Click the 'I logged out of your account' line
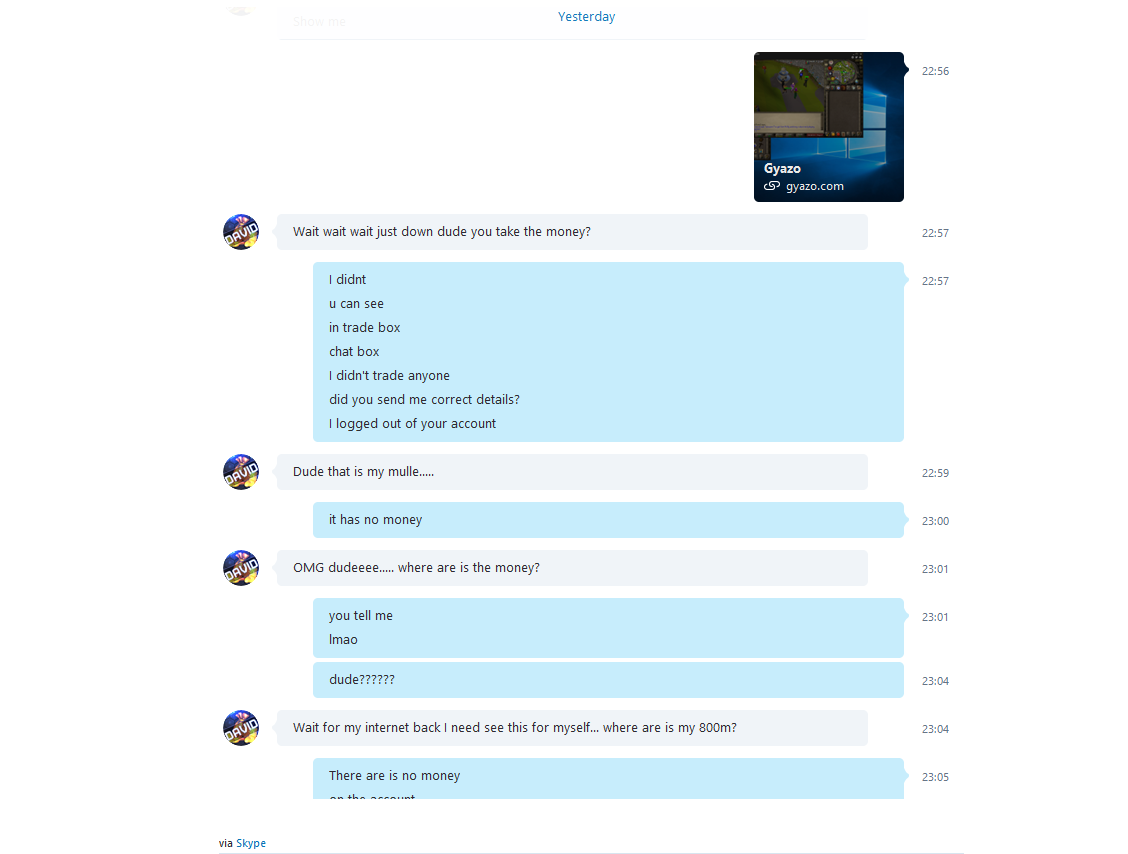The height and width of the screenshot is (854, 1128). point(412,424)
